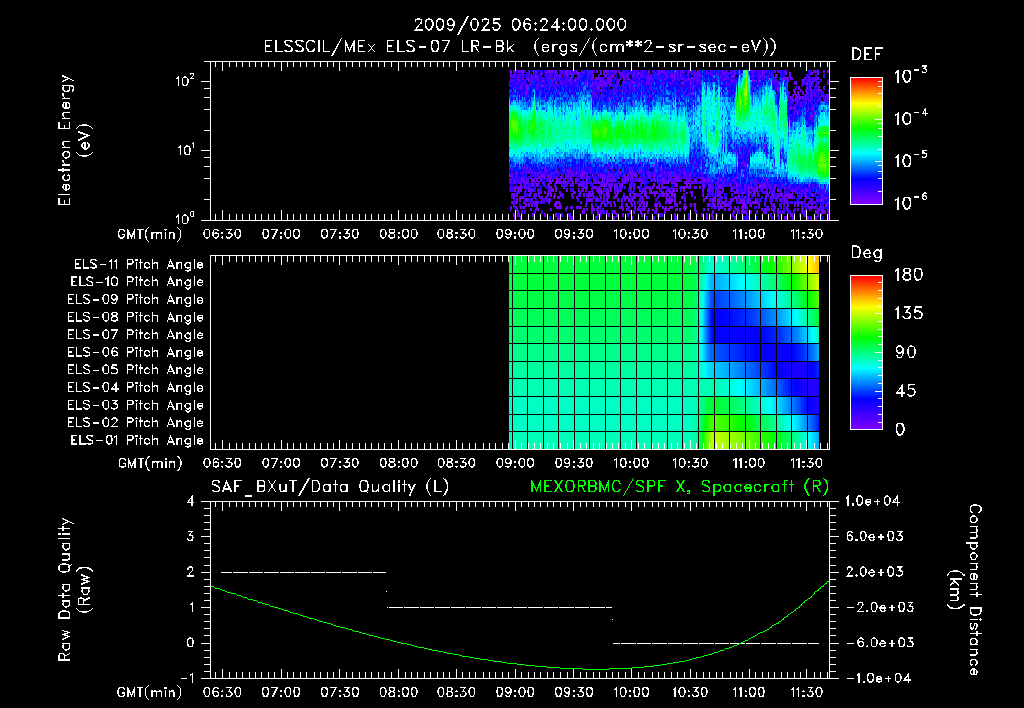This screenshot has width=1024, height=708.
Task: Click the 180 value on Deg scale
Action: [908, 275]
